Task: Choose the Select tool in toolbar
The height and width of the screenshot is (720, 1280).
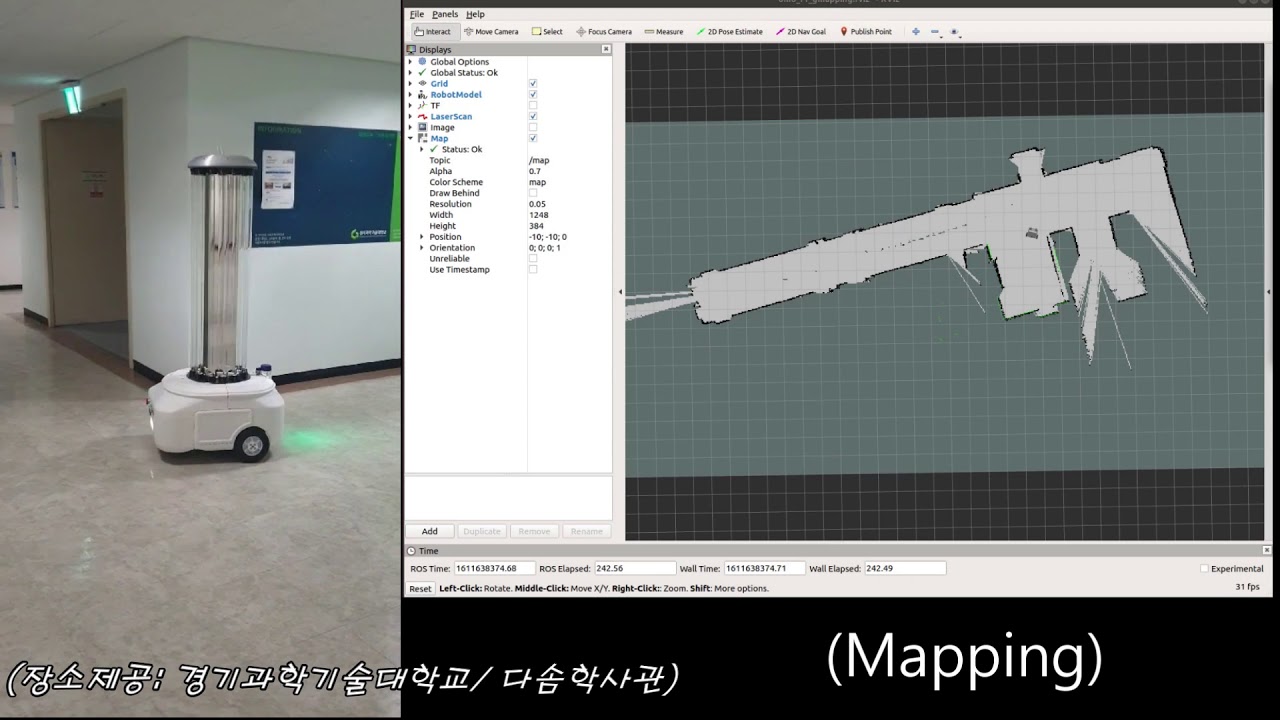Action: [547, 32]
